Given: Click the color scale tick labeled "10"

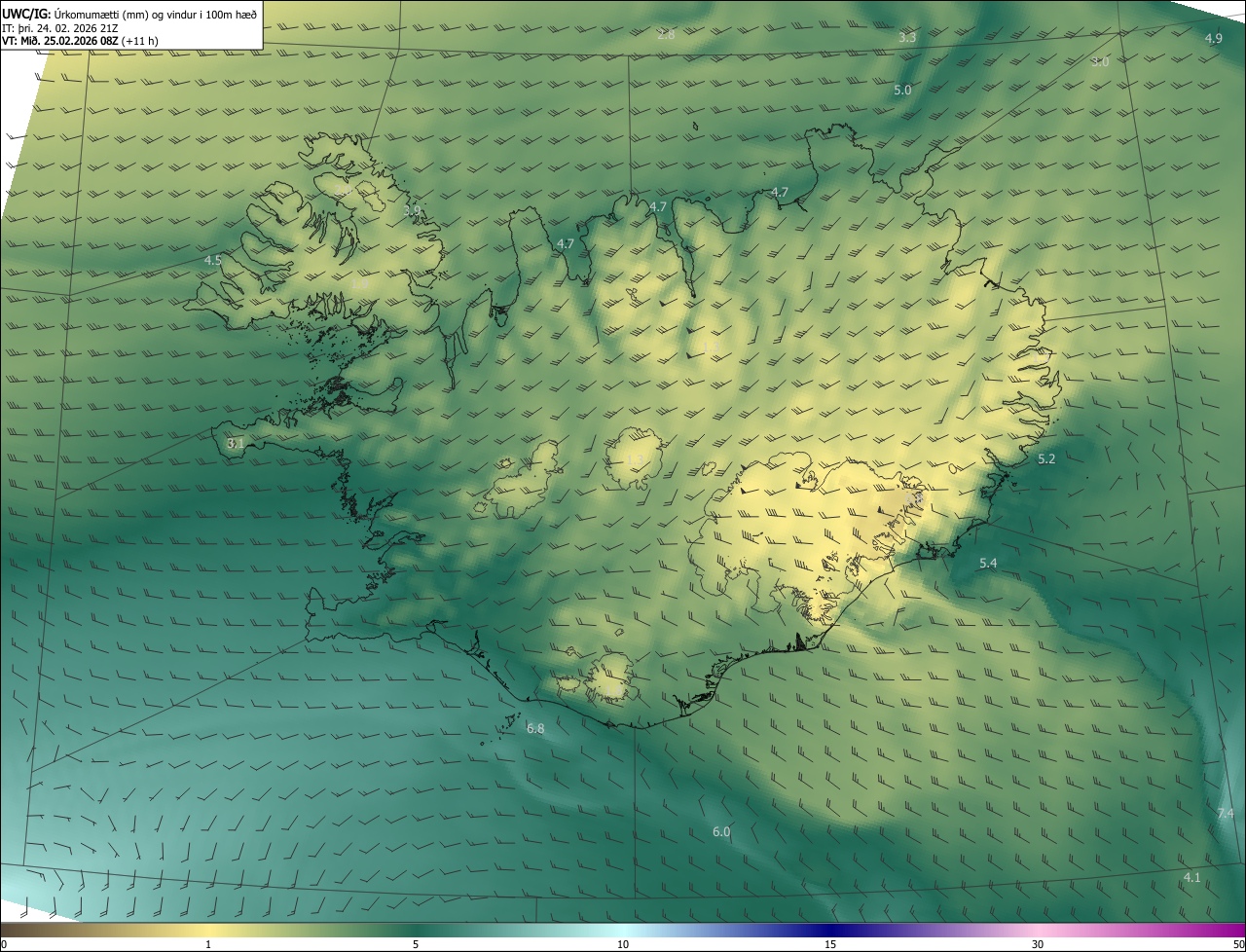Looking at the screenshot, I should point(623,945).
